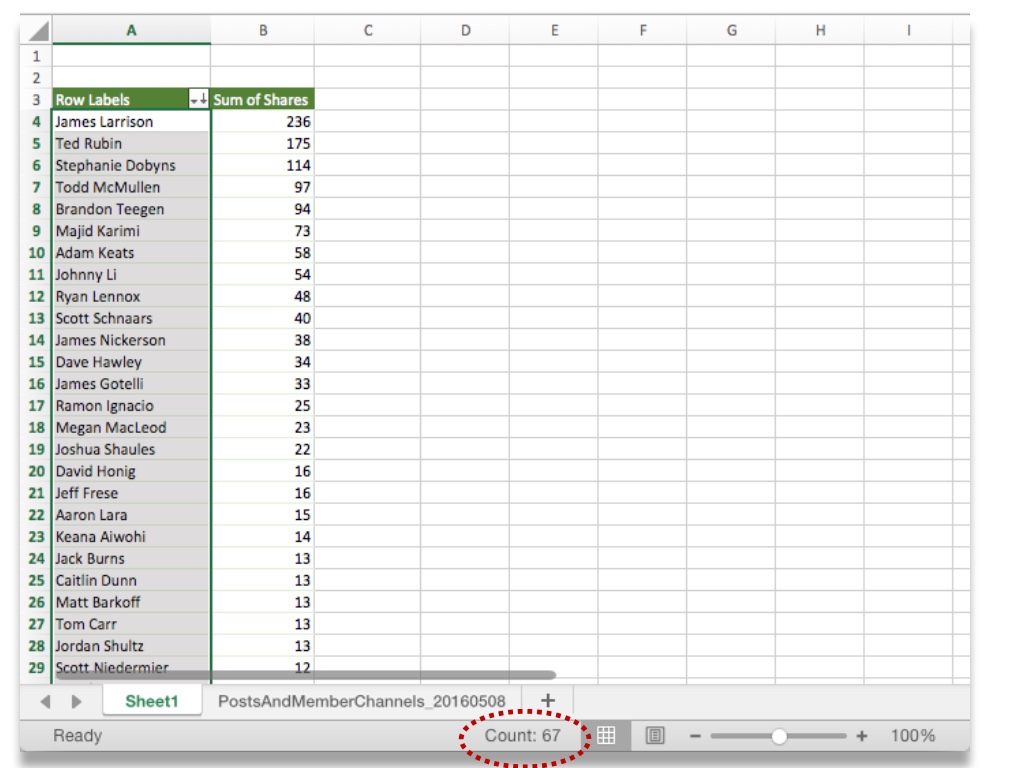Select the Sheet1 tab

point(152,701)
